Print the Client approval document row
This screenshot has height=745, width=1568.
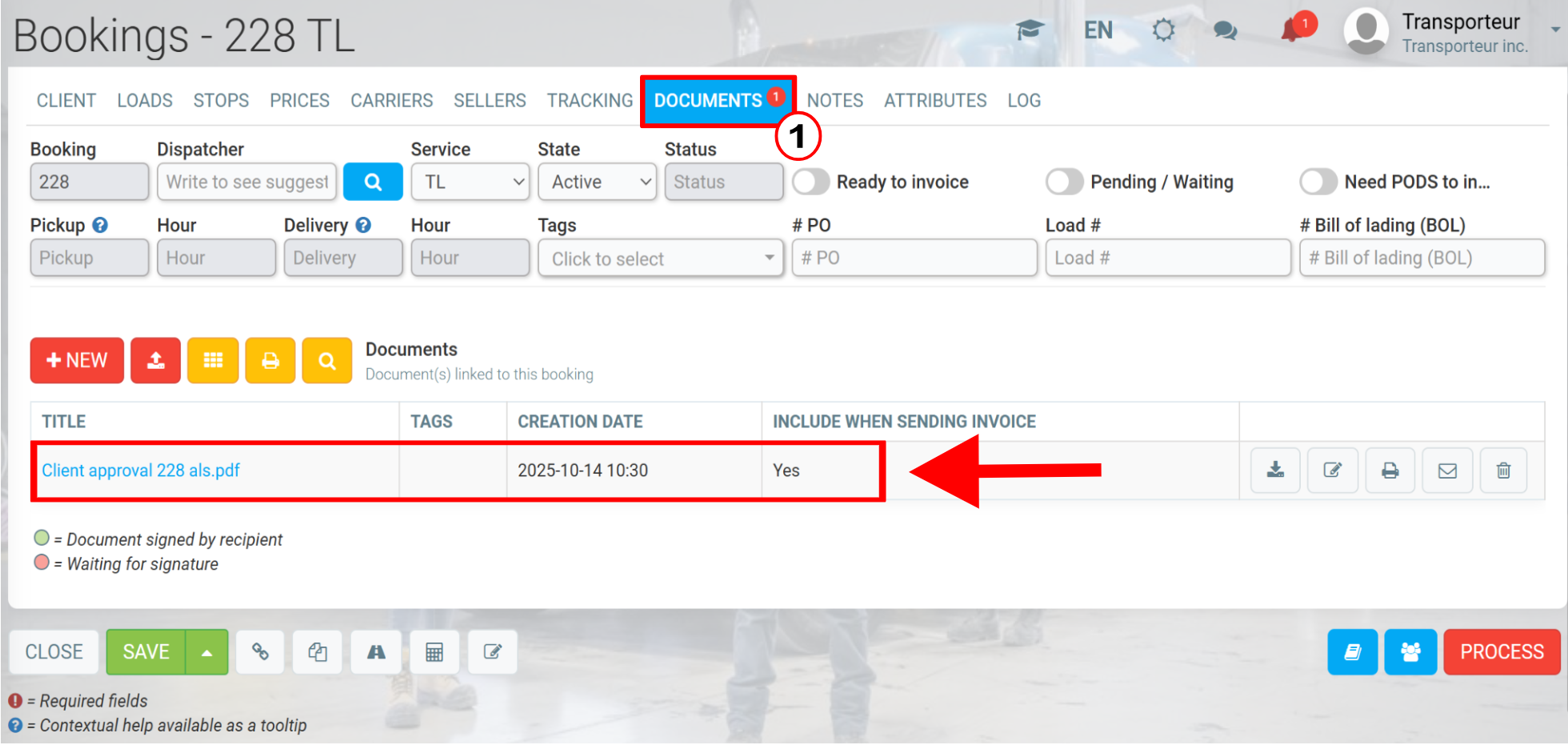1390,471
